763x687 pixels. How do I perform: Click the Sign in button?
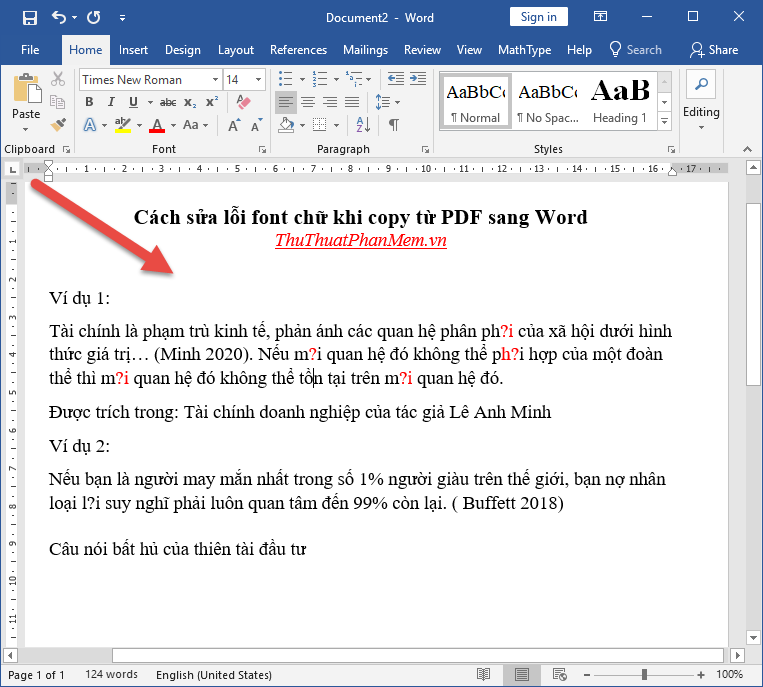tap(538, 17)
